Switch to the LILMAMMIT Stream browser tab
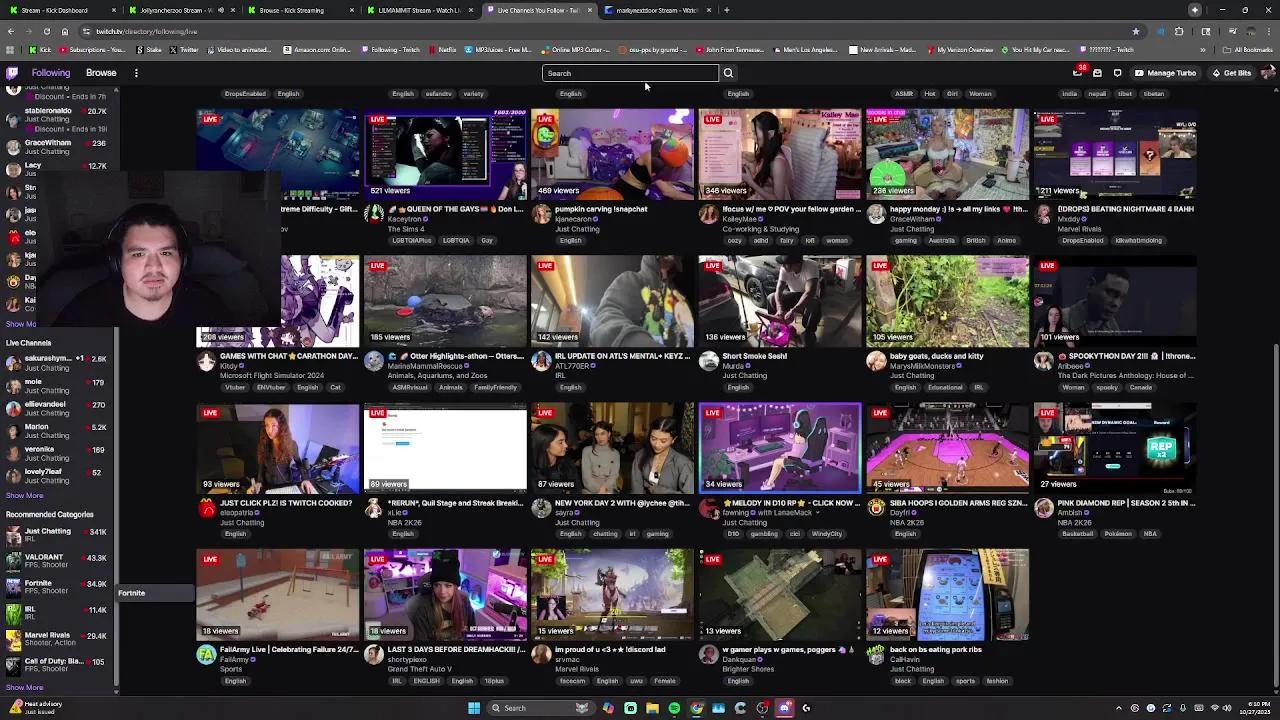 click(x=420, y=10)
